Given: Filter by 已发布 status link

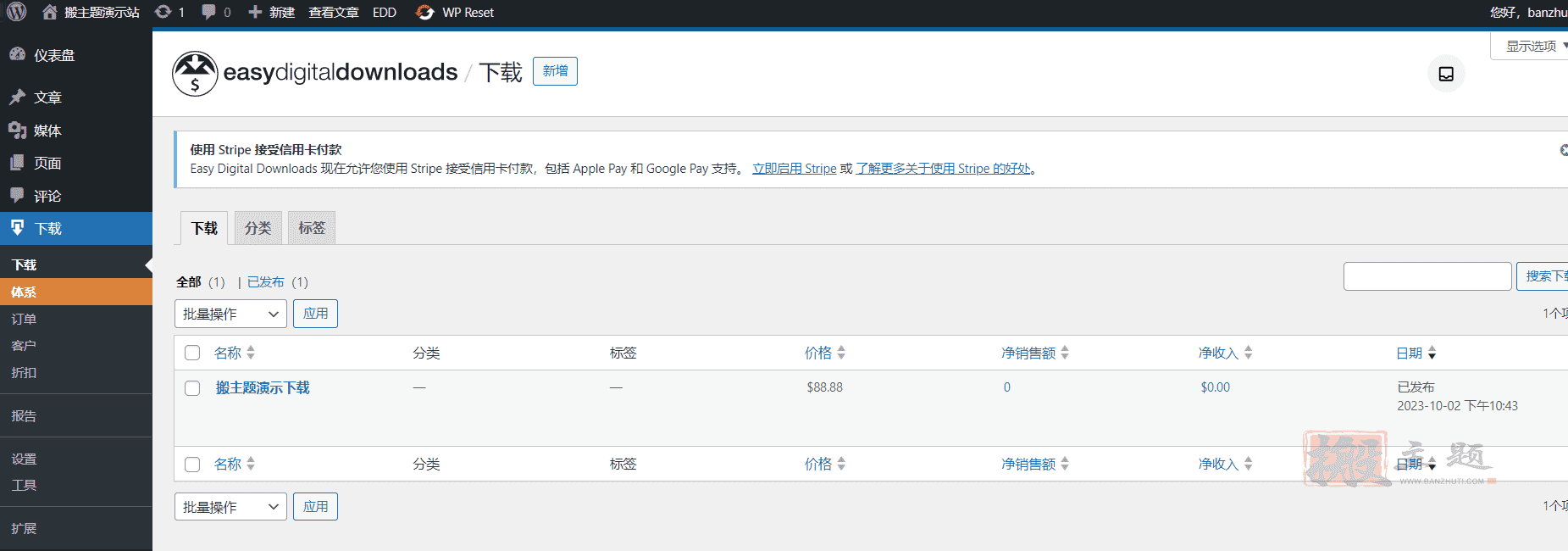Looking at the screenshot, I should pyautogui.click(x=265, y=282).
